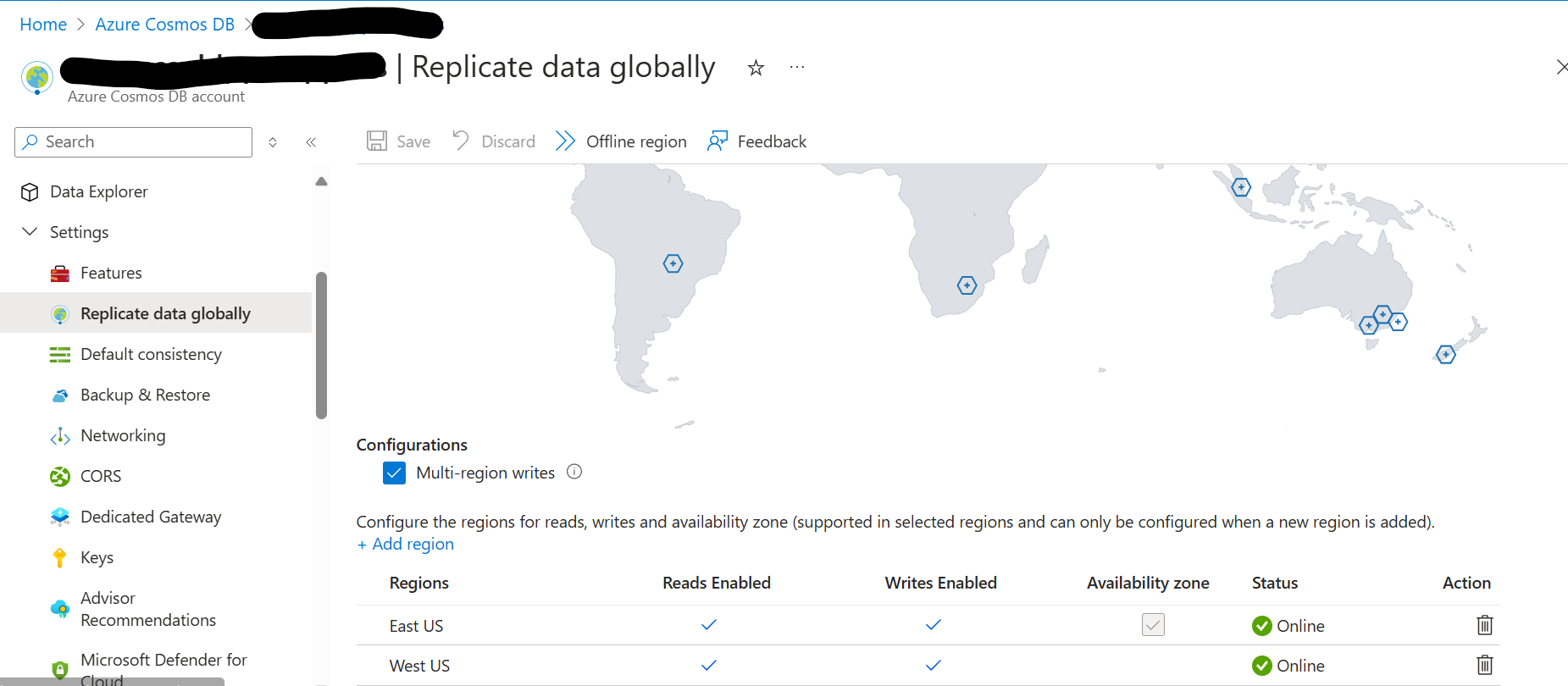Viewport: 1568px width, 686px height.
Task: Click the sidebar vertical scrollbar thumb
Action: pos(321,346)
